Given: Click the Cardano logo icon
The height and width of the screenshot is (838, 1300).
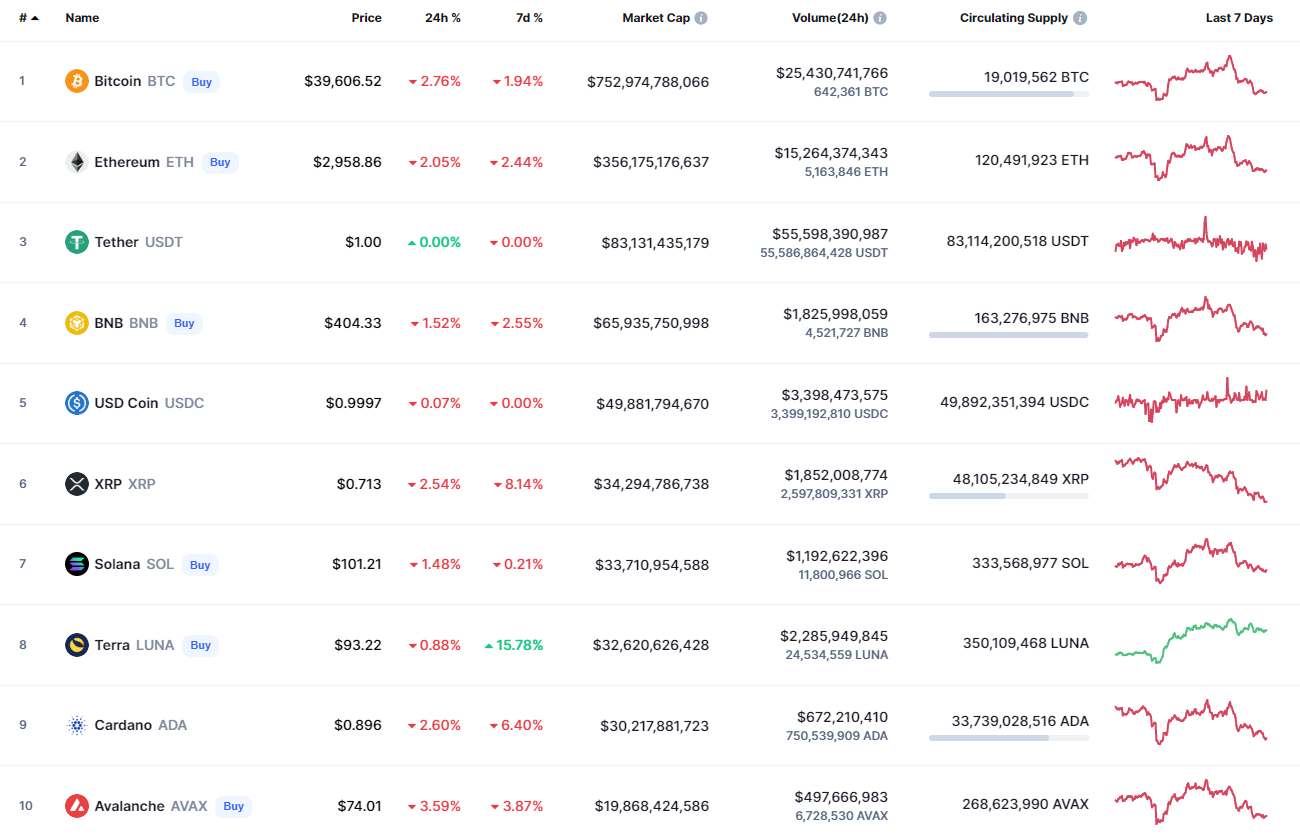Looking at the screenshot, I should [x=77, y=725].
